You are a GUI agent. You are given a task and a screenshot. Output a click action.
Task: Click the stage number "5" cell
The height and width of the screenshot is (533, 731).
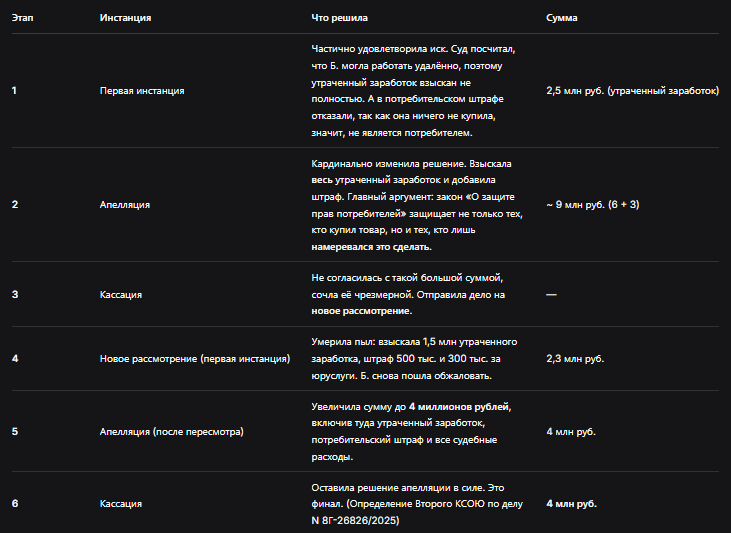click(15, 431)
